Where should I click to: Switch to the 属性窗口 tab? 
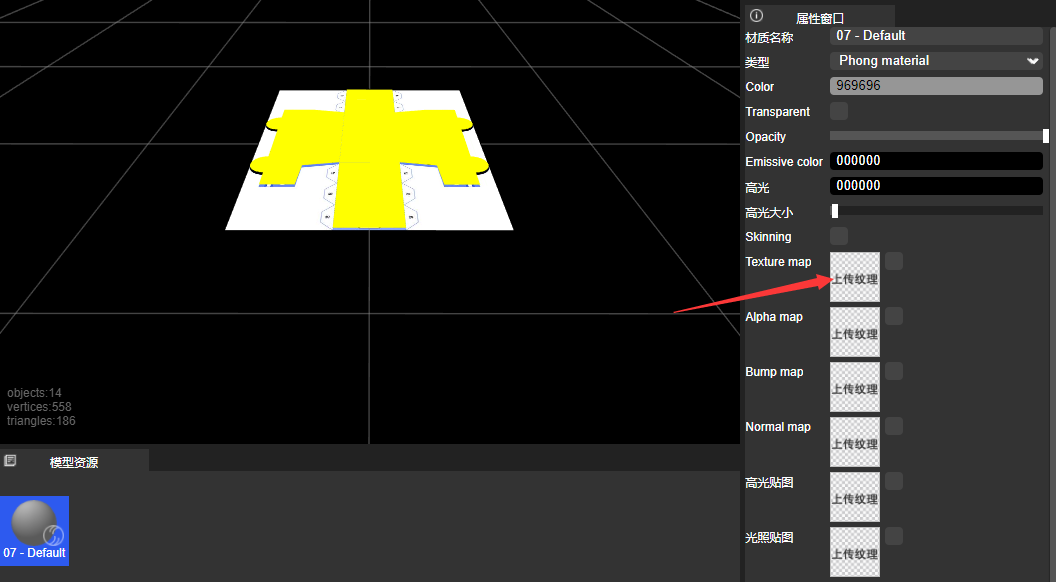[x=819, y=17]
